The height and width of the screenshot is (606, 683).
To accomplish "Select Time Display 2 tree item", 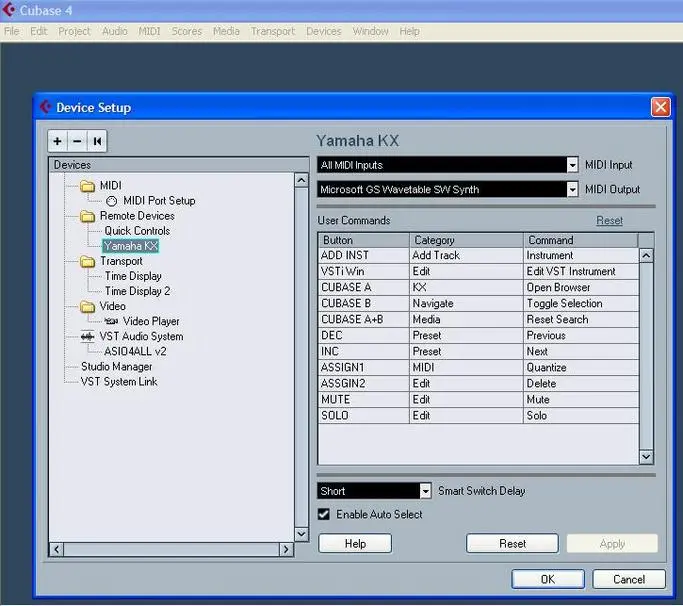I will [138, 291].
